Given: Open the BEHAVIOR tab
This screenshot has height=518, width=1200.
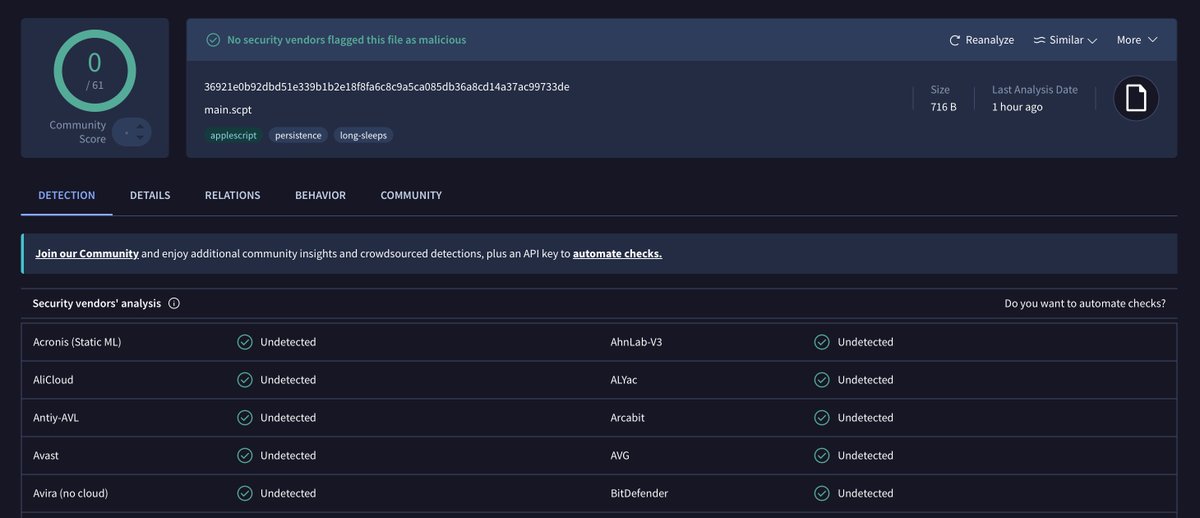Looking at the screenshot, I should [x=320, y=195].
